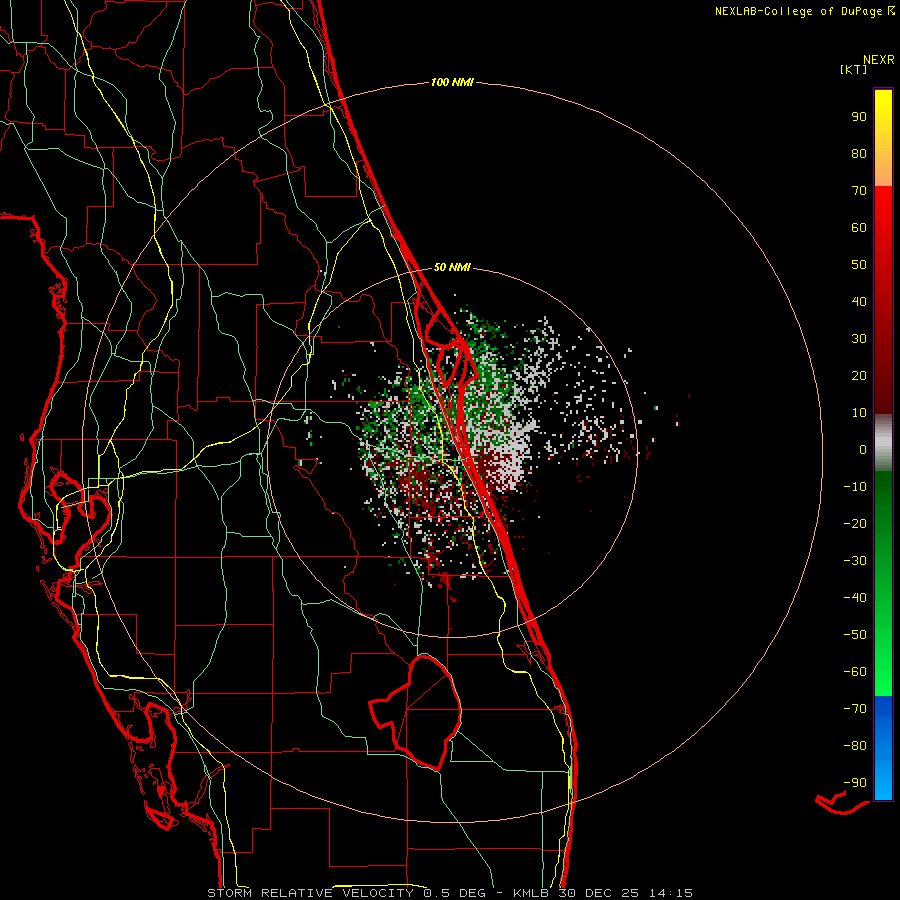This screenshot has height=900, width=900.
Task: Click the -20 value on velocity scale
Action: tap(855, 523)
